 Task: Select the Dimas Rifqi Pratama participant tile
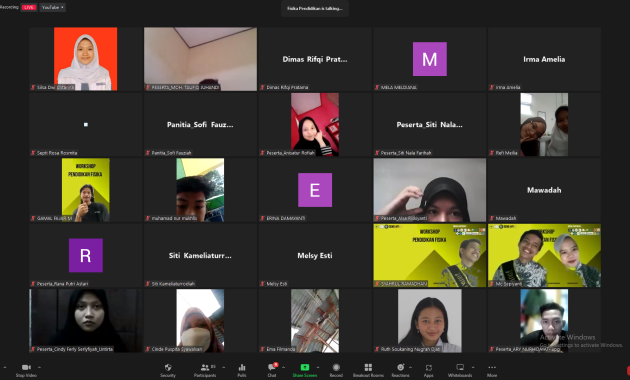315,59
